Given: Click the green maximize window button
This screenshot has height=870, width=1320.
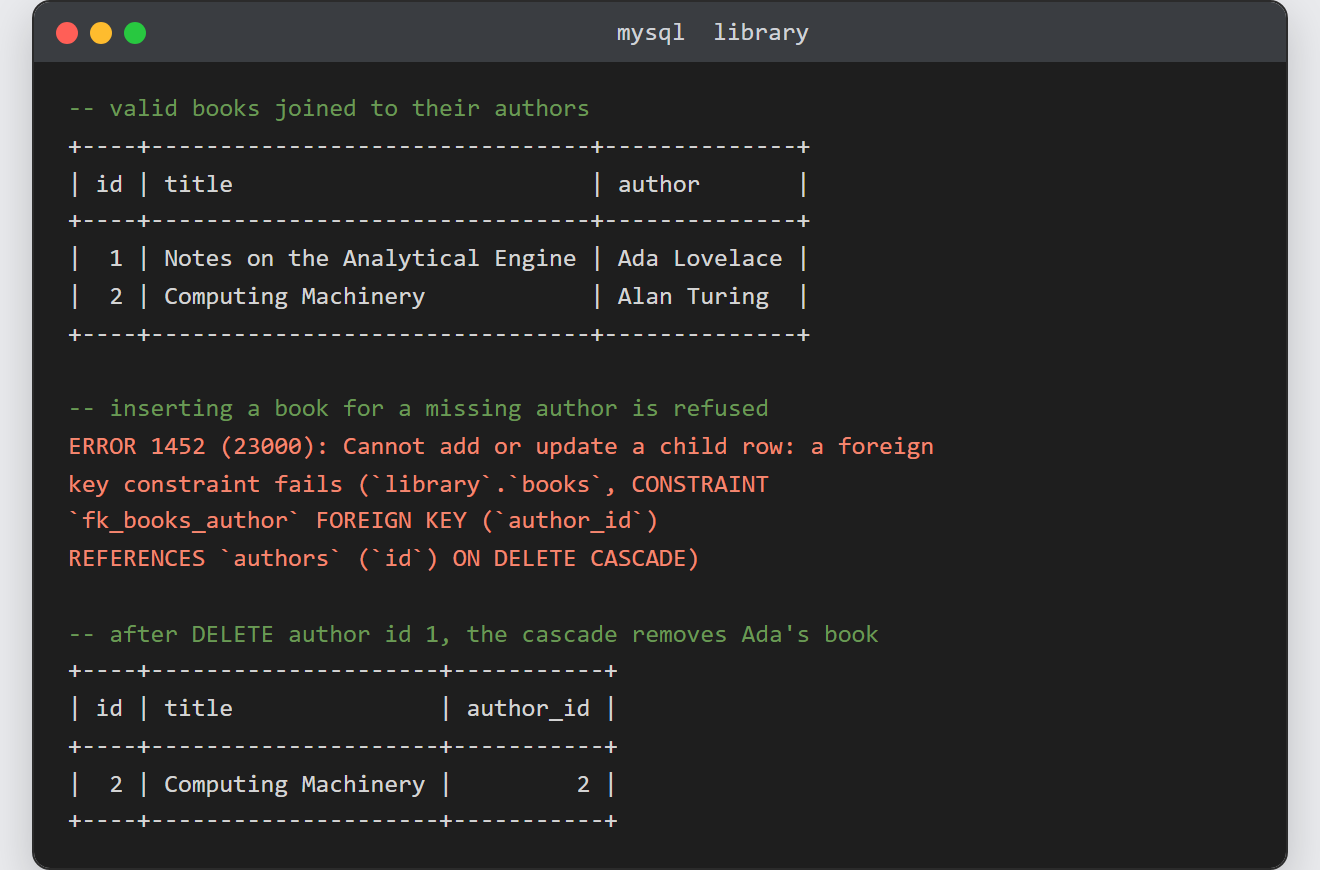Looking at the screenshot, I should 135,33.
